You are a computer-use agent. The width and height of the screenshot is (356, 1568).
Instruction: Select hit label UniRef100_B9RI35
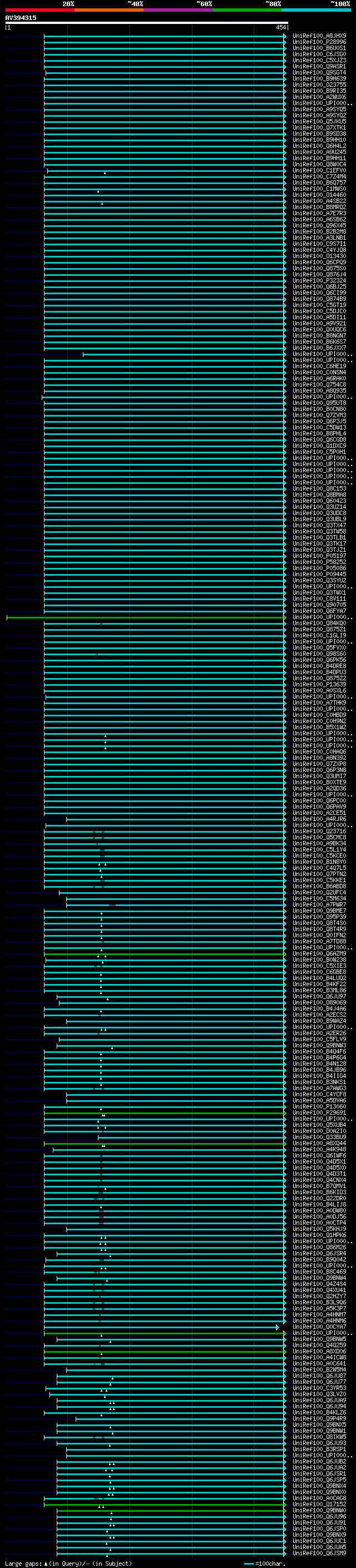pyautogui.click(x=319, y=91)
